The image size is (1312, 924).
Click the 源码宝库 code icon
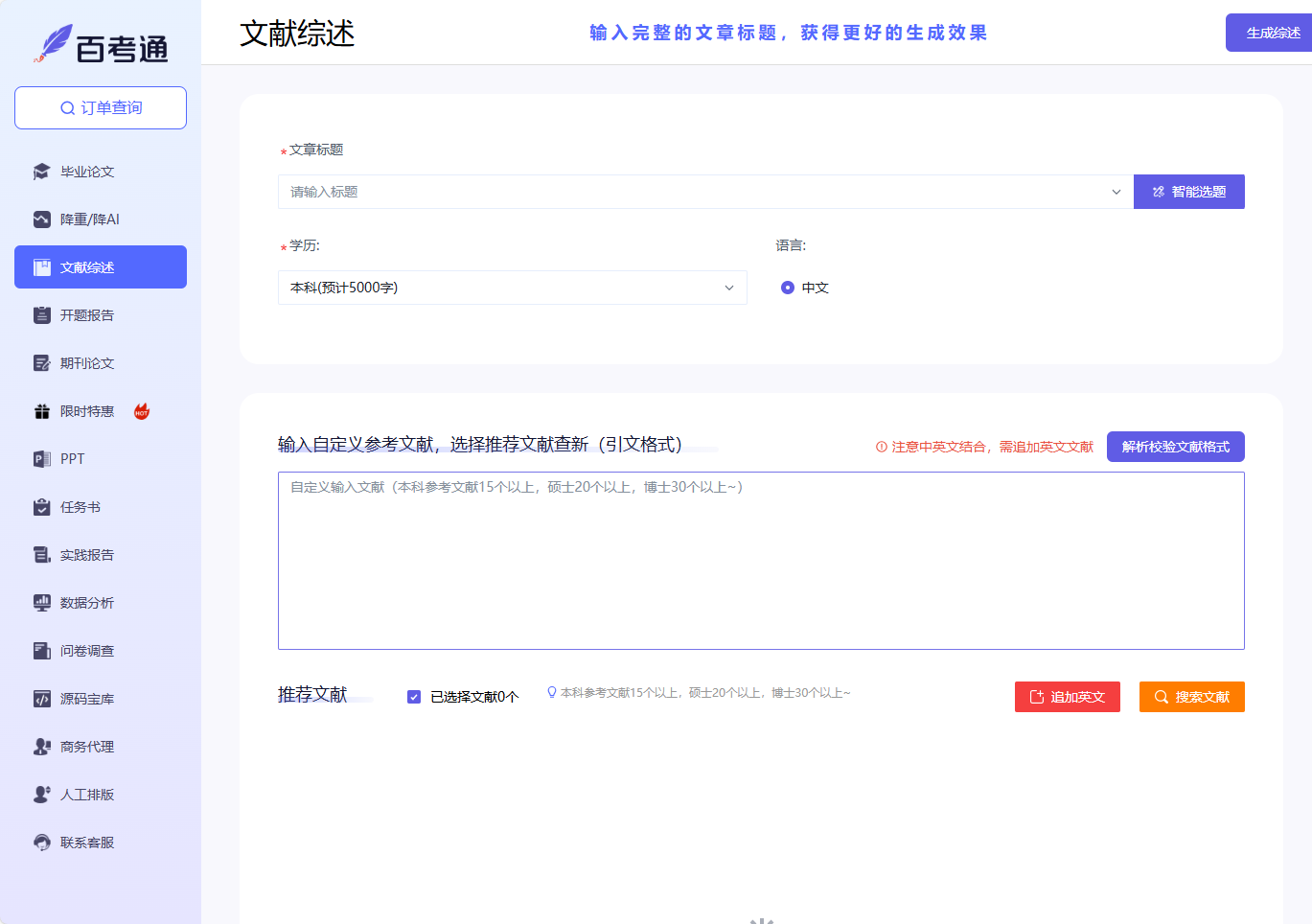(41, 699)
